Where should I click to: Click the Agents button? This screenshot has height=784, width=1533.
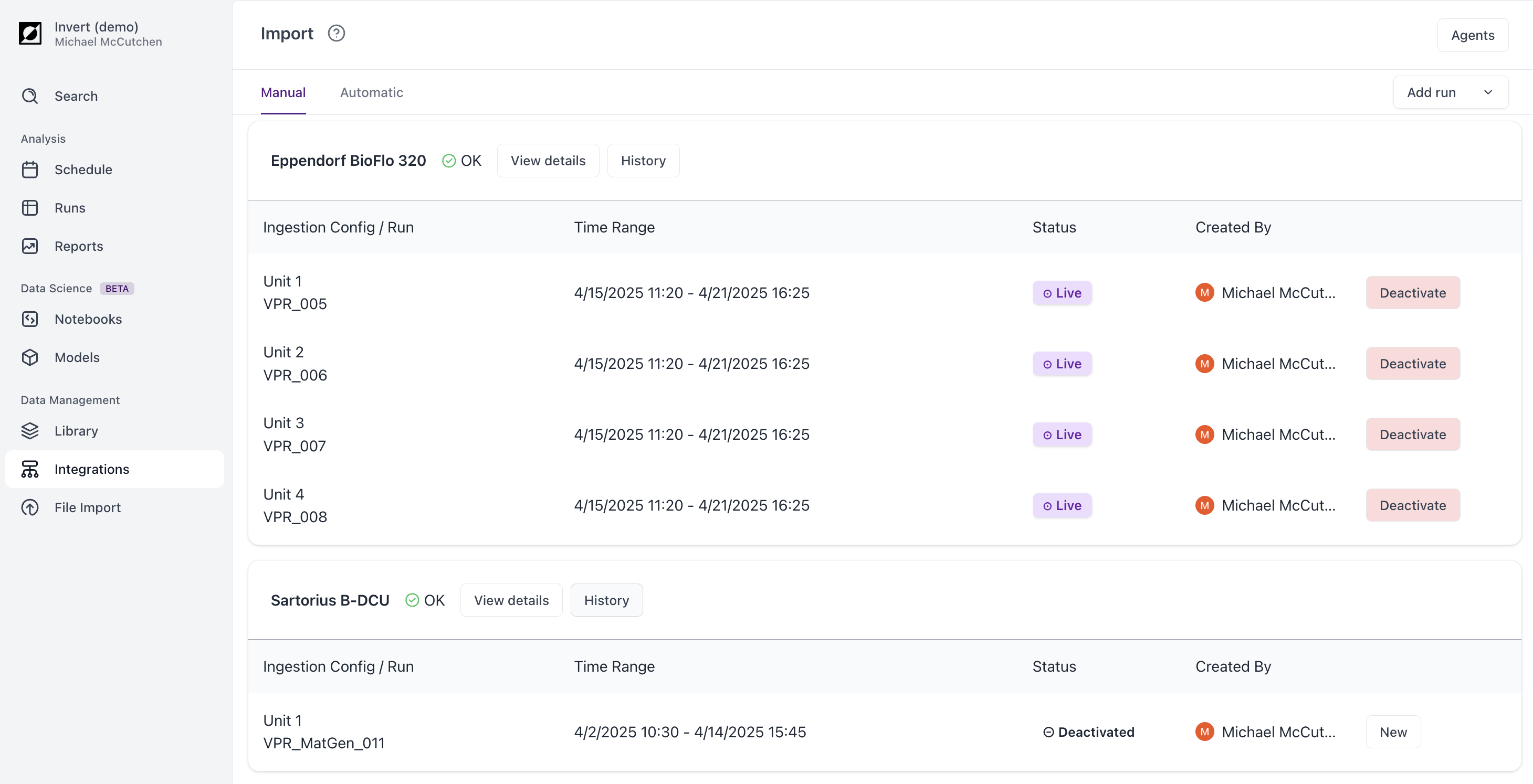[x=1472, y=35]
